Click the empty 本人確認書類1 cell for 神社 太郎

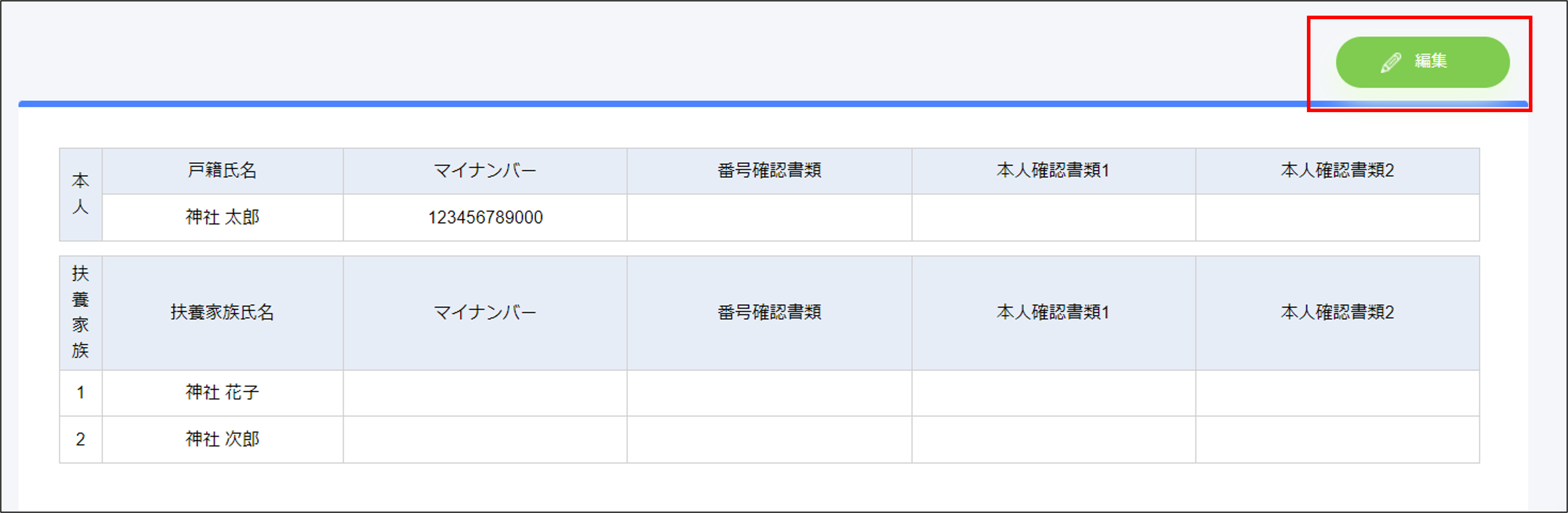(x=1053, y=218)
